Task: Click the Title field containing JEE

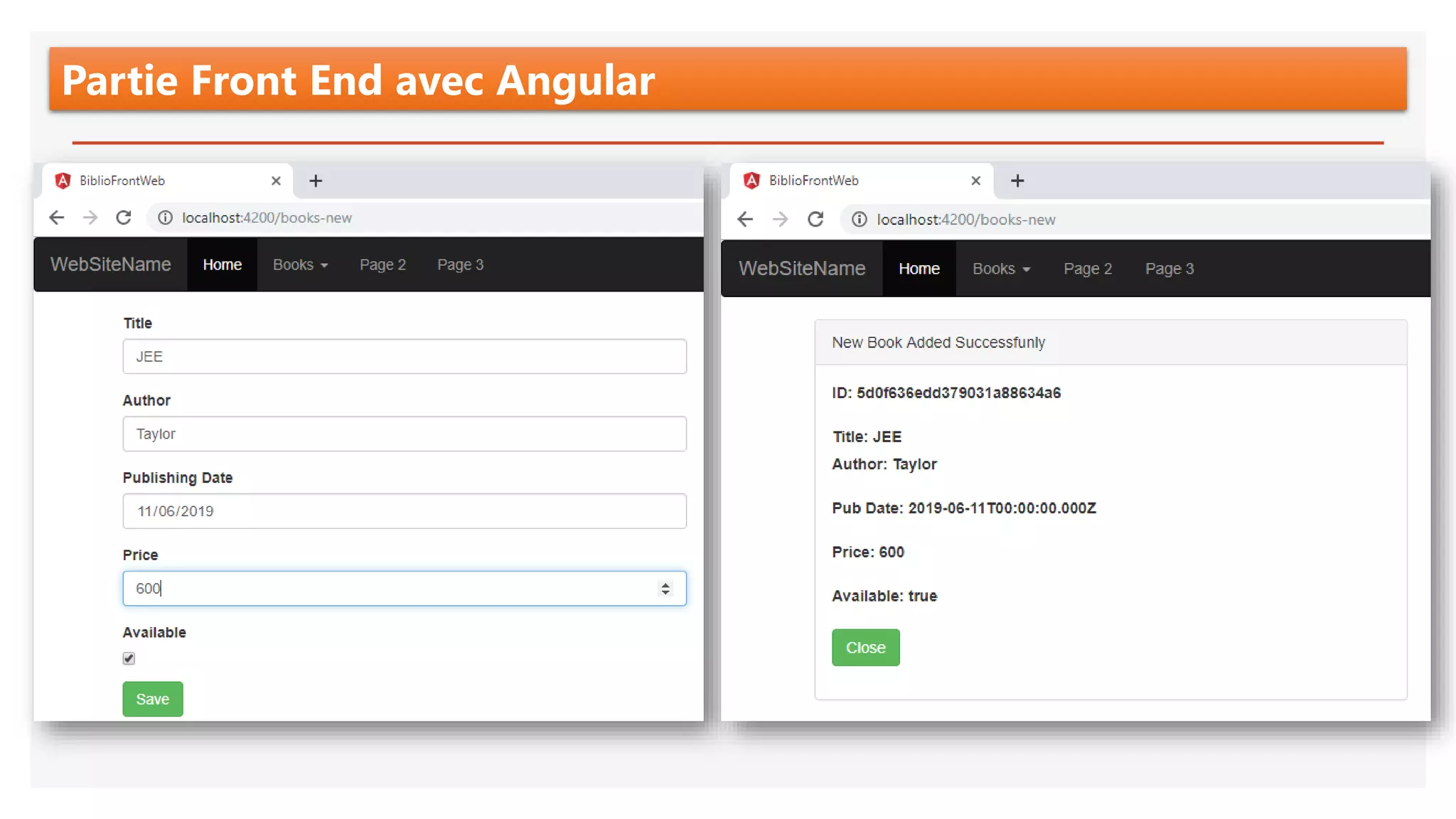Action: [x=405, y=356]
